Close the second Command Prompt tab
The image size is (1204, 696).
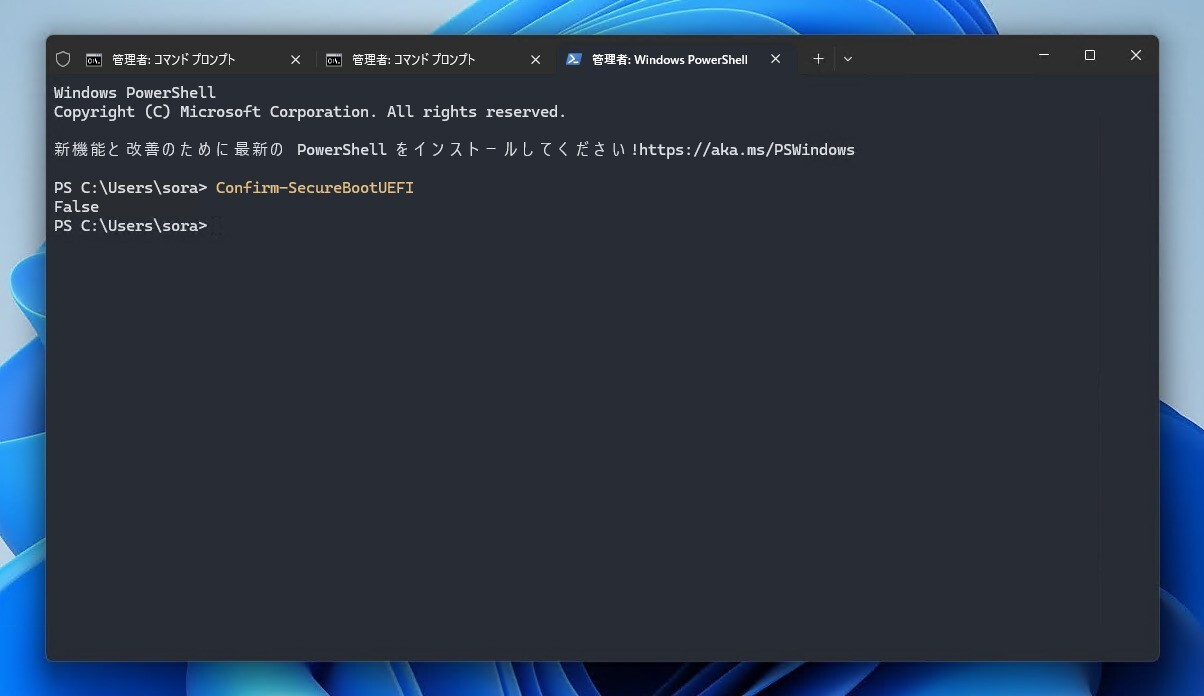coord(535,59)
